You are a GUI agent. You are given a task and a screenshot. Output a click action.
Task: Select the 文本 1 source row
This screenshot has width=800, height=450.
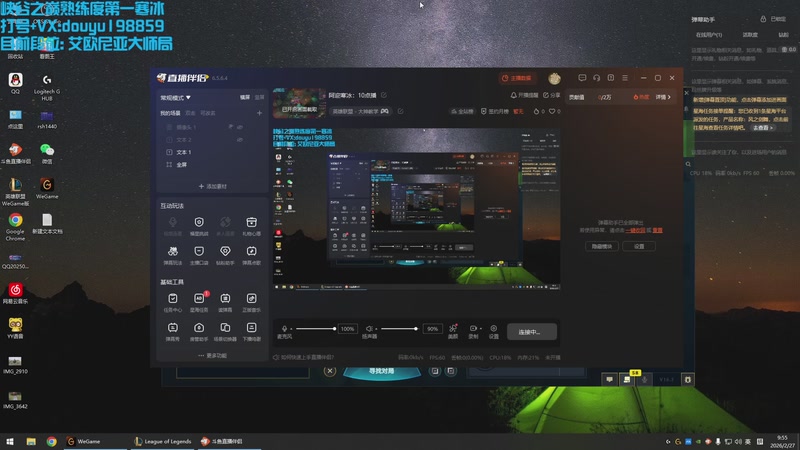212,152
